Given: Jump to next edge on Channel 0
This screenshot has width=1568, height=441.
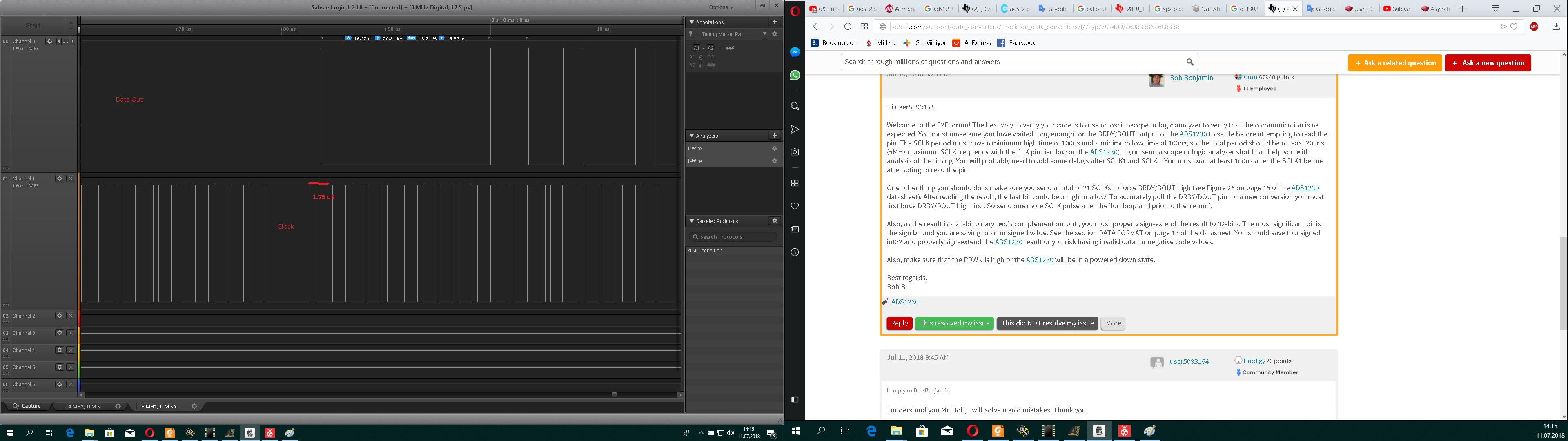Looking at the screenshot, I should pyautogui.click(x=72, y=41).
